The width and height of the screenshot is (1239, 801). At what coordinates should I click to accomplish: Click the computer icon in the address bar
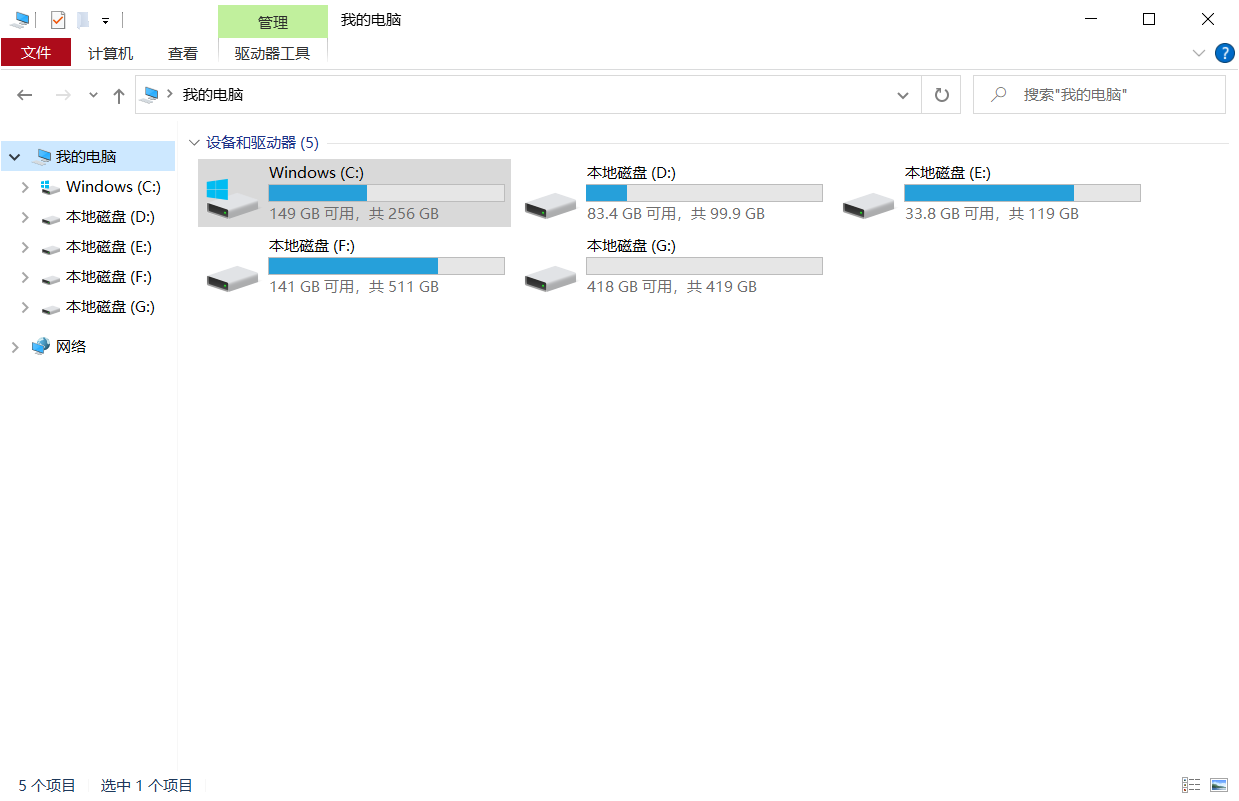tap(151, 95)
